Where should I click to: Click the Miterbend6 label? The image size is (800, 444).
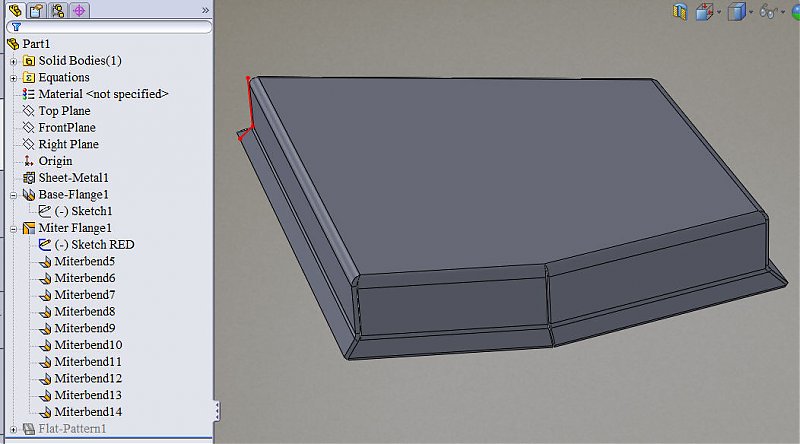coord(85,278)
